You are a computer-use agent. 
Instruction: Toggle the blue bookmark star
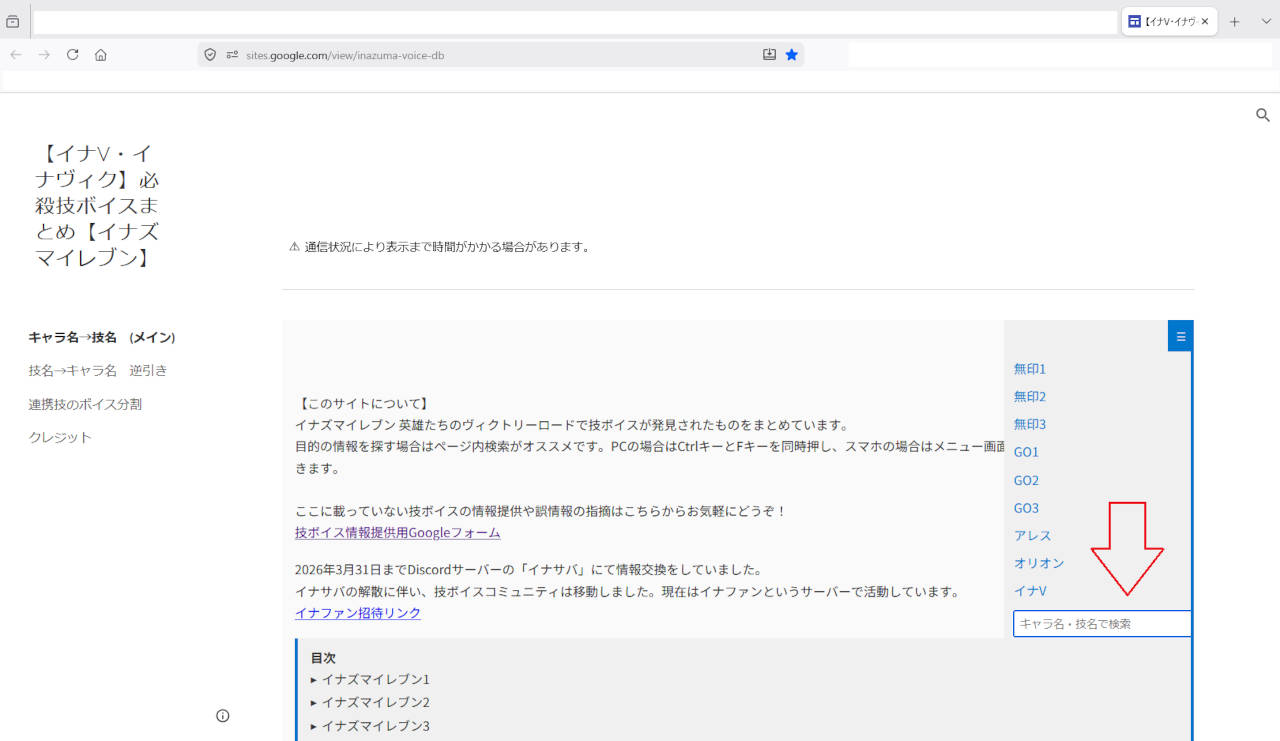pyautogui.click(x=792, y=55)
